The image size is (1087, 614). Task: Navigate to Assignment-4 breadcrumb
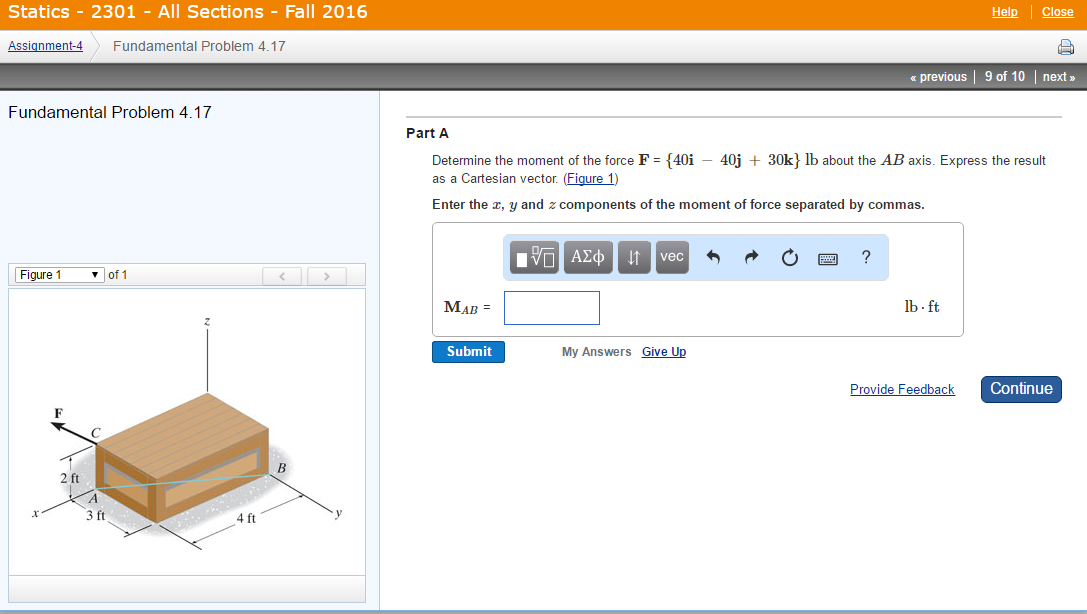tap(45, 46)
